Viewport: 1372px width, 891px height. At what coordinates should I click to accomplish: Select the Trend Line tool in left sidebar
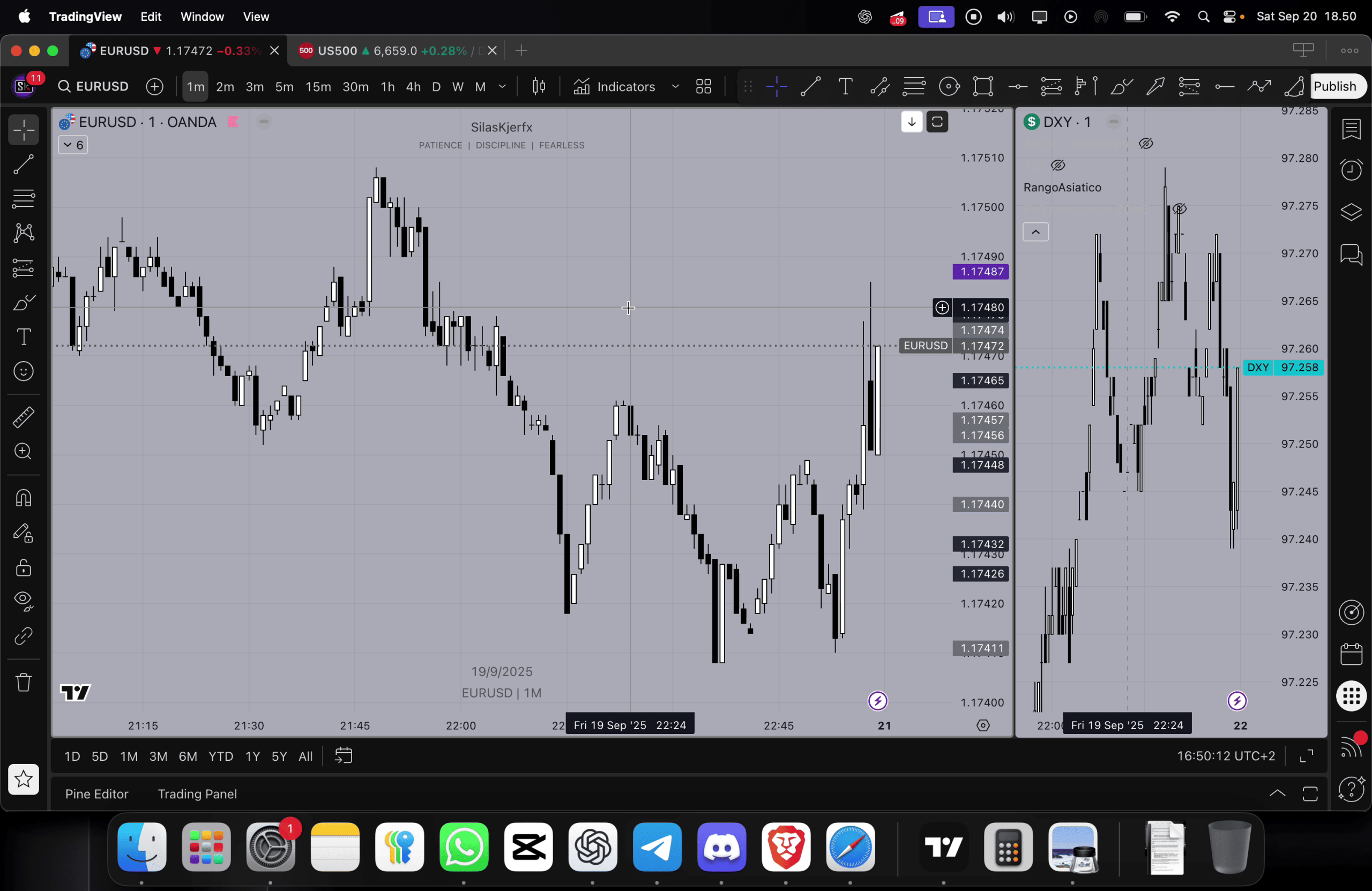point(23,165)
